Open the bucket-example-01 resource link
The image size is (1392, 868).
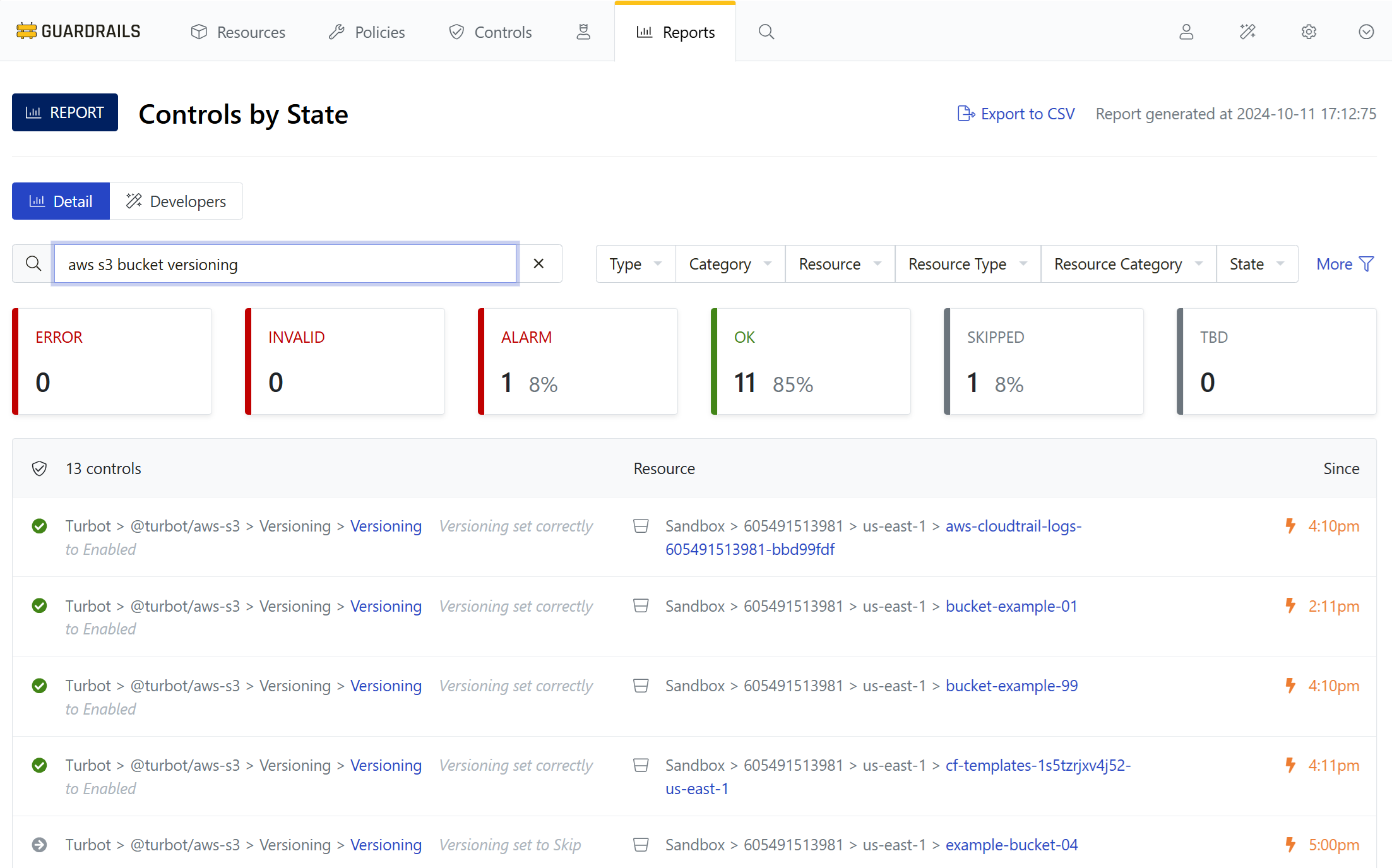[x=1011, y=606]
